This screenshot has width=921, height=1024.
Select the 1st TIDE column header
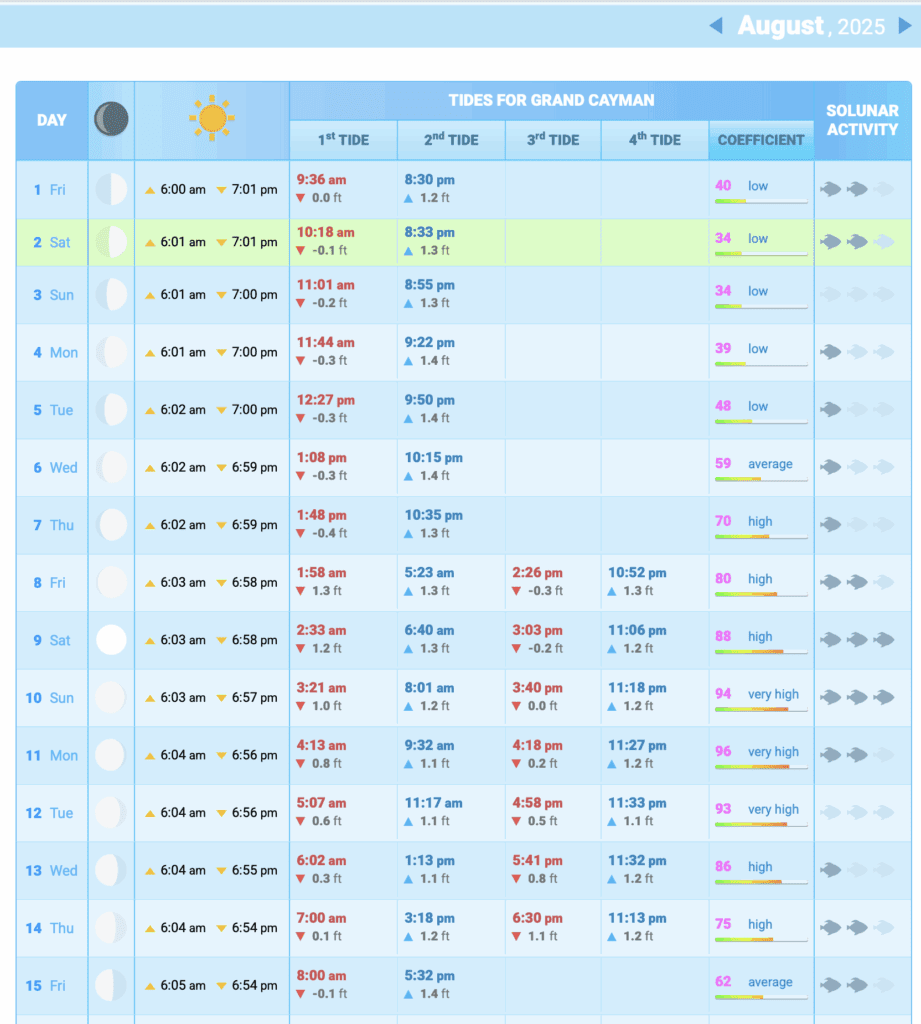click(343, 140)
